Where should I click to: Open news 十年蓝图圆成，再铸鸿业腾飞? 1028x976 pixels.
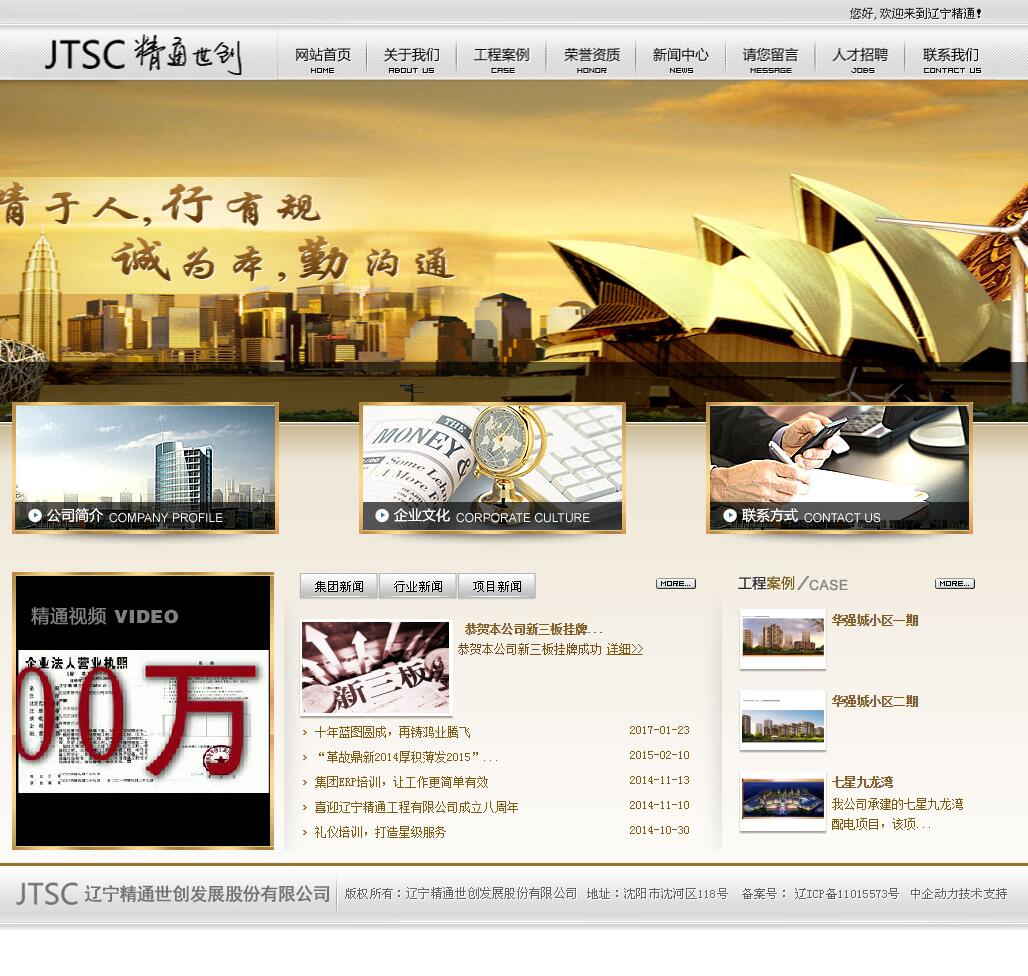(392, 732)
